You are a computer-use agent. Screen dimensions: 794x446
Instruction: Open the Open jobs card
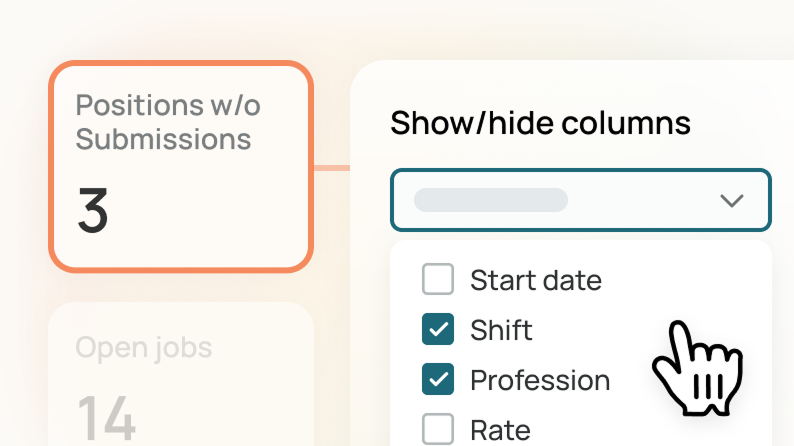click(x=181, y=375)
